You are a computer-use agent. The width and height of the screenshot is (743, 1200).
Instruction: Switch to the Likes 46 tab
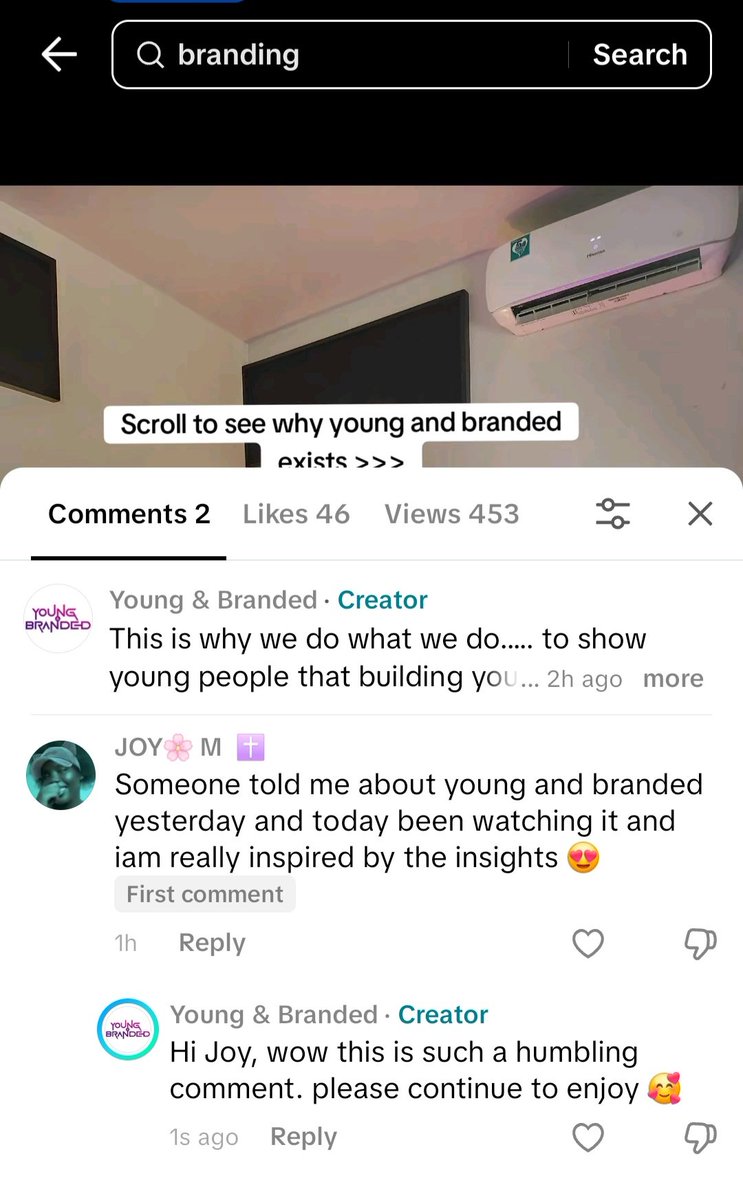click(296, 514)
